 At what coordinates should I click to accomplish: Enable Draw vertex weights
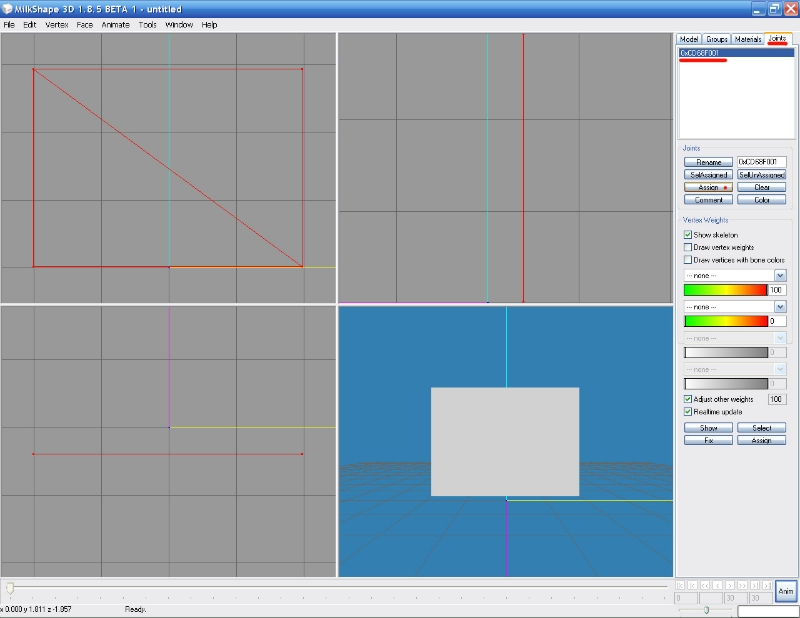click(688, 247)
